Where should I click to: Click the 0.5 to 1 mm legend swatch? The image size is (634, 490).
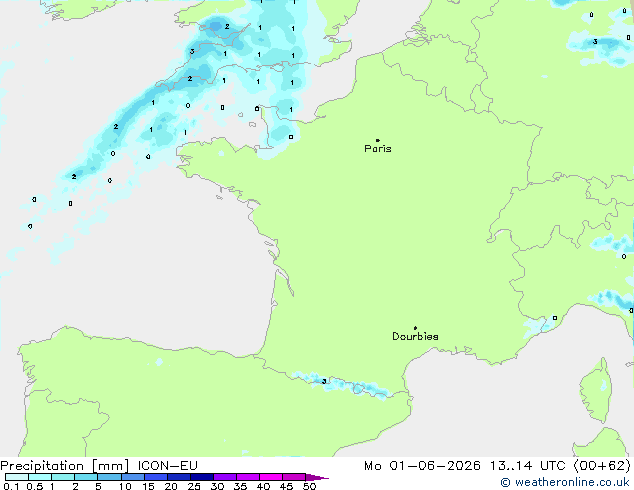click(x=40, y=477)
